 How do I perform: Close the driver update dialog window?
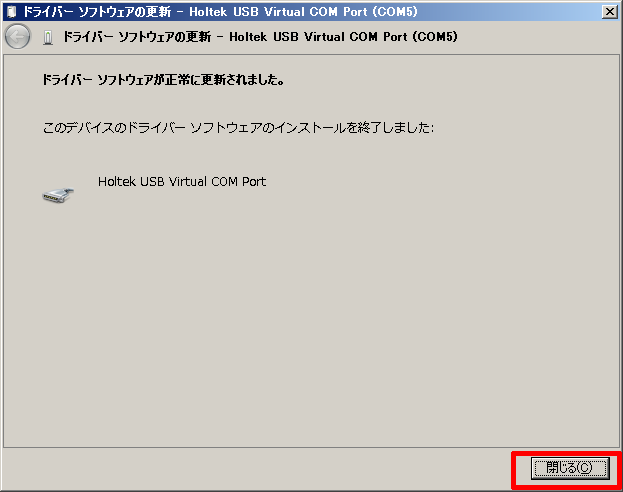point(609,12)
